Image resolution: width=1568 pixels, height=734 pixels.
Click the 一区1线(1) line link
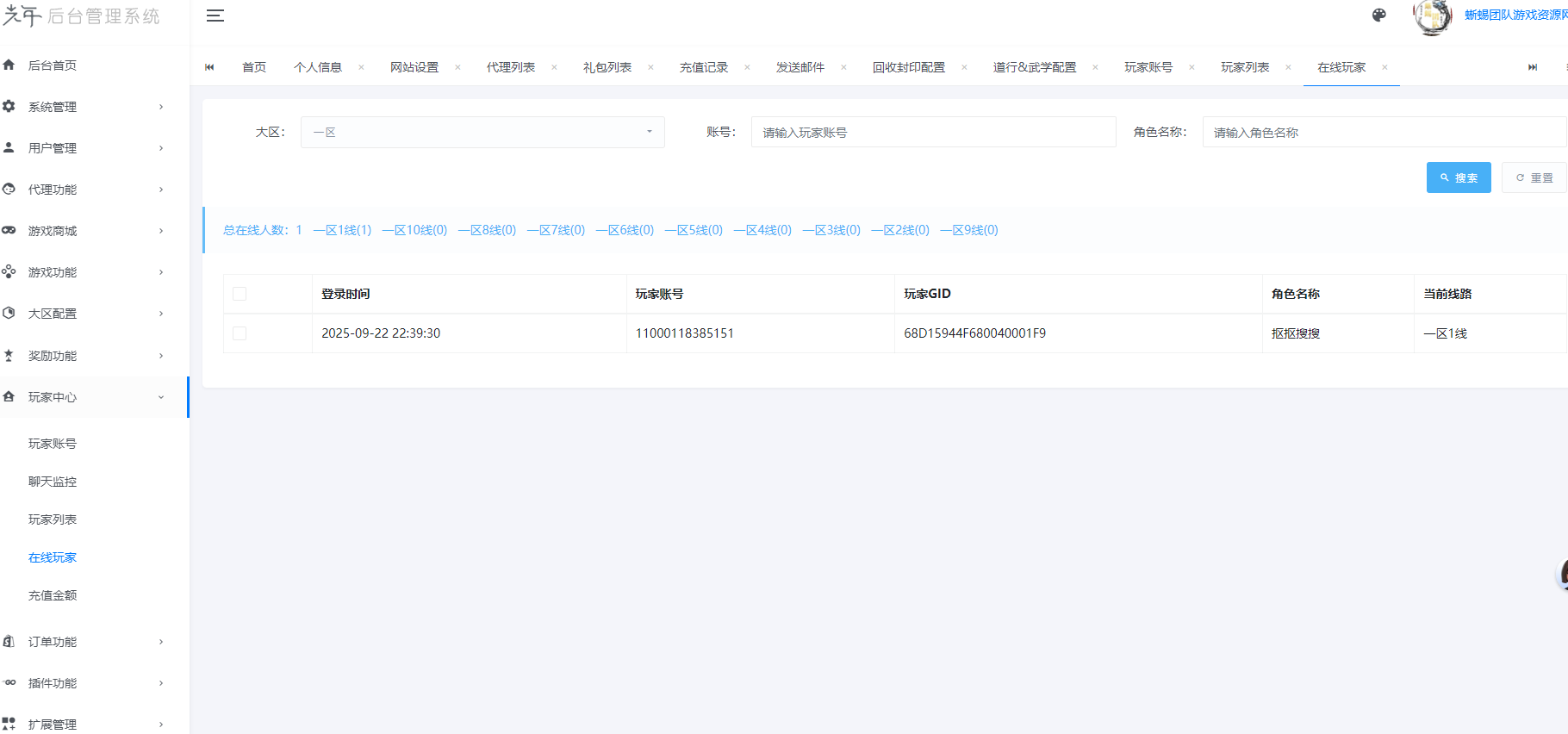[342, 230]
